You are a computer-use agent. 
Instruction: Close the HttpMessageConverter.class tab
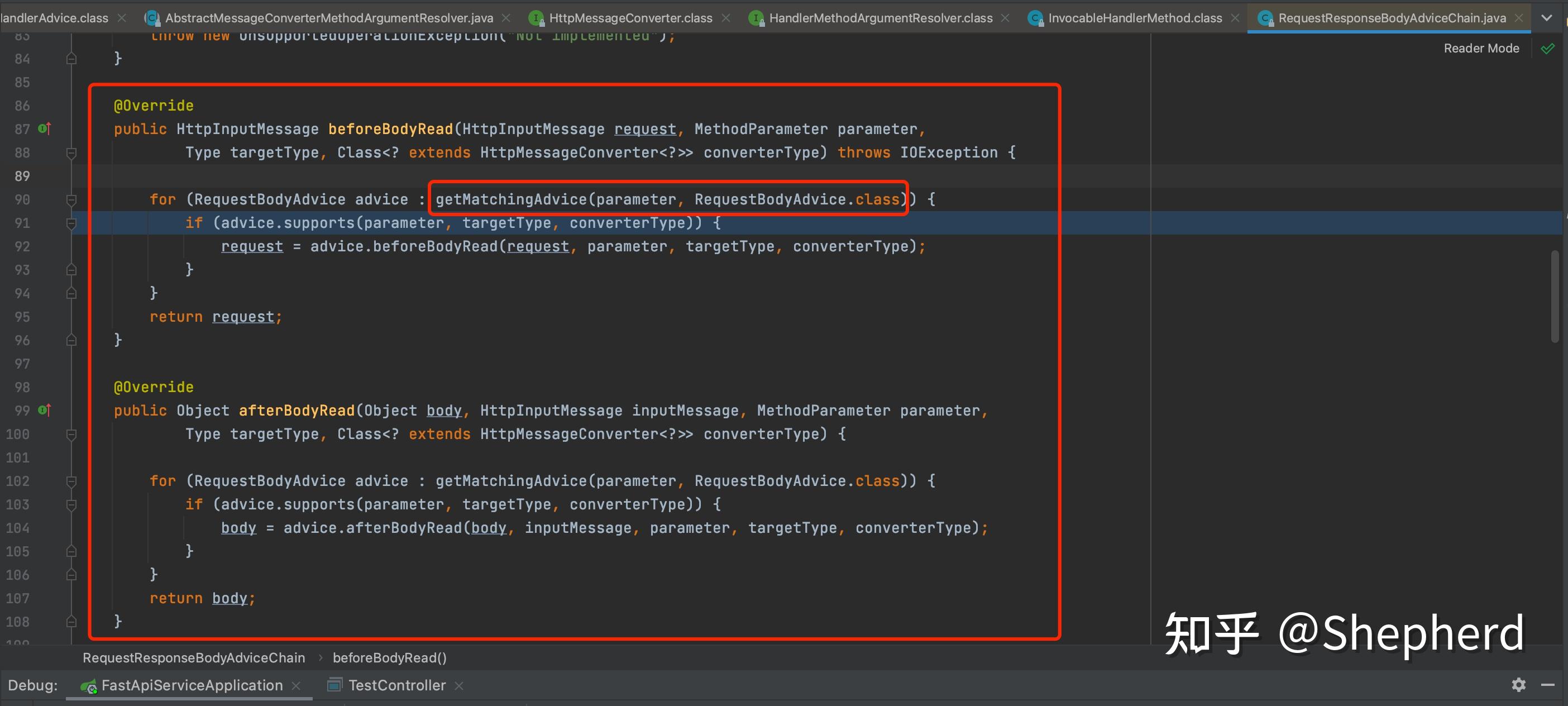pyautogui.click(x=726, y=18)
